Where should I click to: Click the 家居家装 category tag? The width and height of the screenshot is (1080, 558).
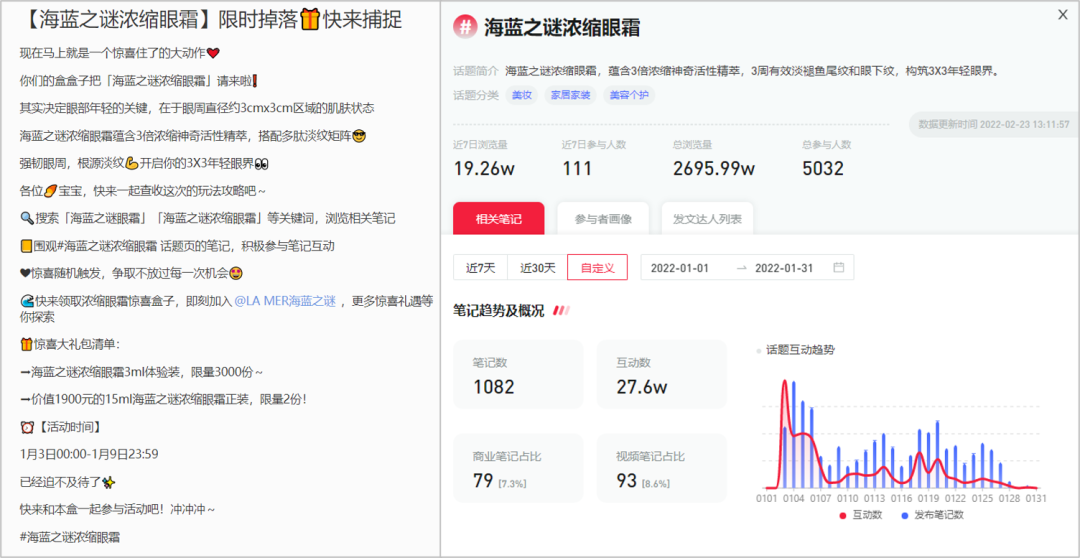tap(571, 95)
